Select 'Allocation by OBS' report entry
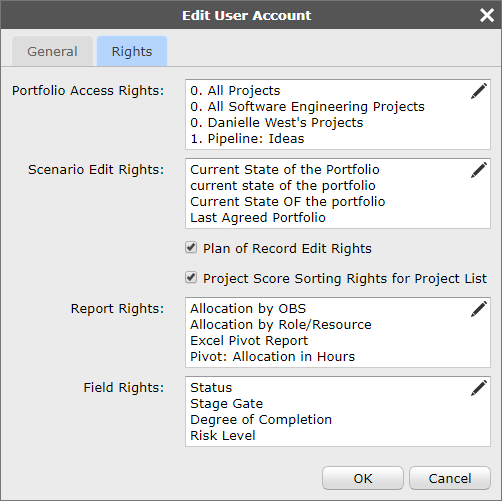Image resolution: width=502 pixels, height=501 pixels. 248,309
